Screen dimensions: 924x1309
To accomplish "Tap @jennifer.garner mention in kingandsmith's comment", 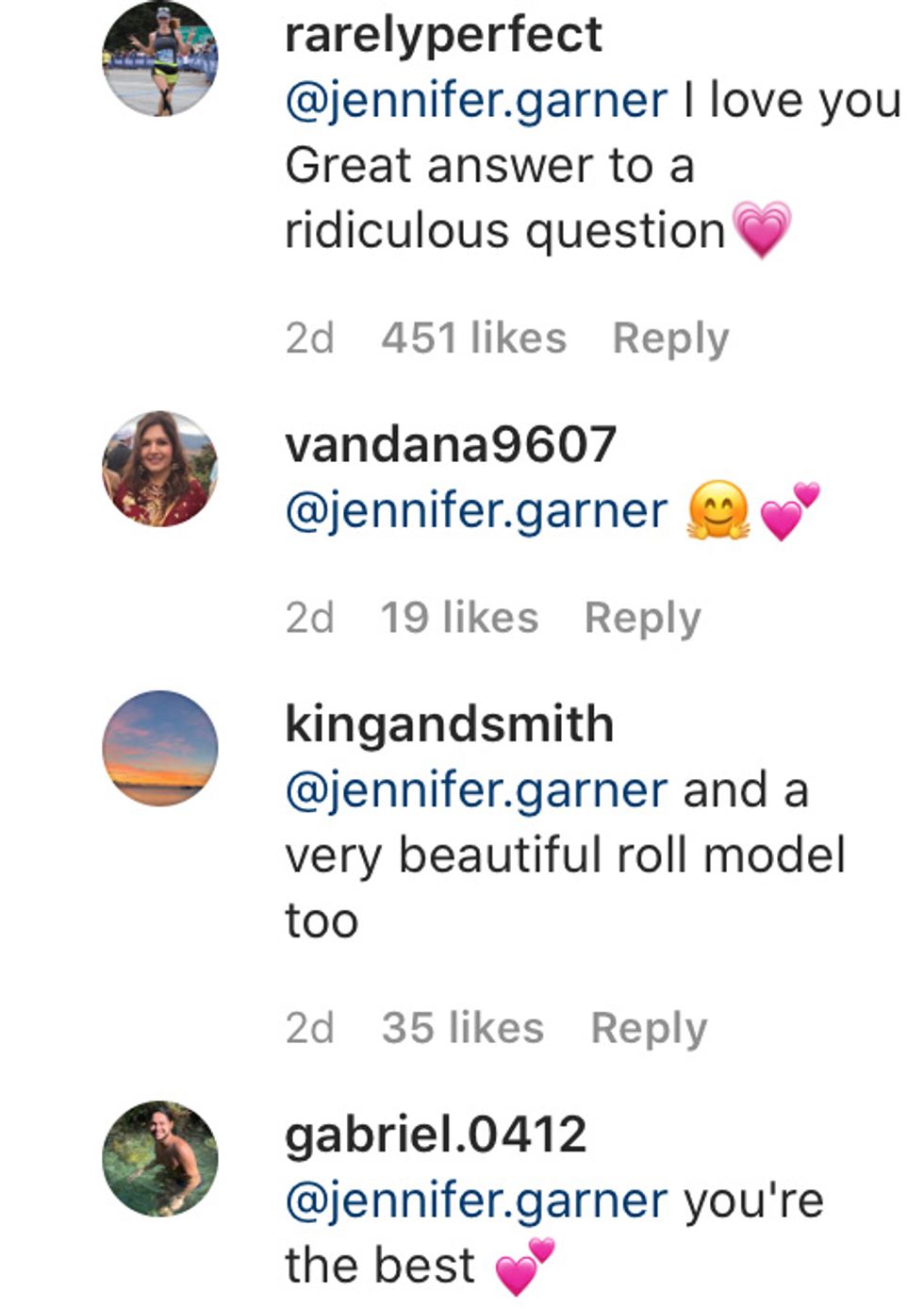I will [476, 789].
